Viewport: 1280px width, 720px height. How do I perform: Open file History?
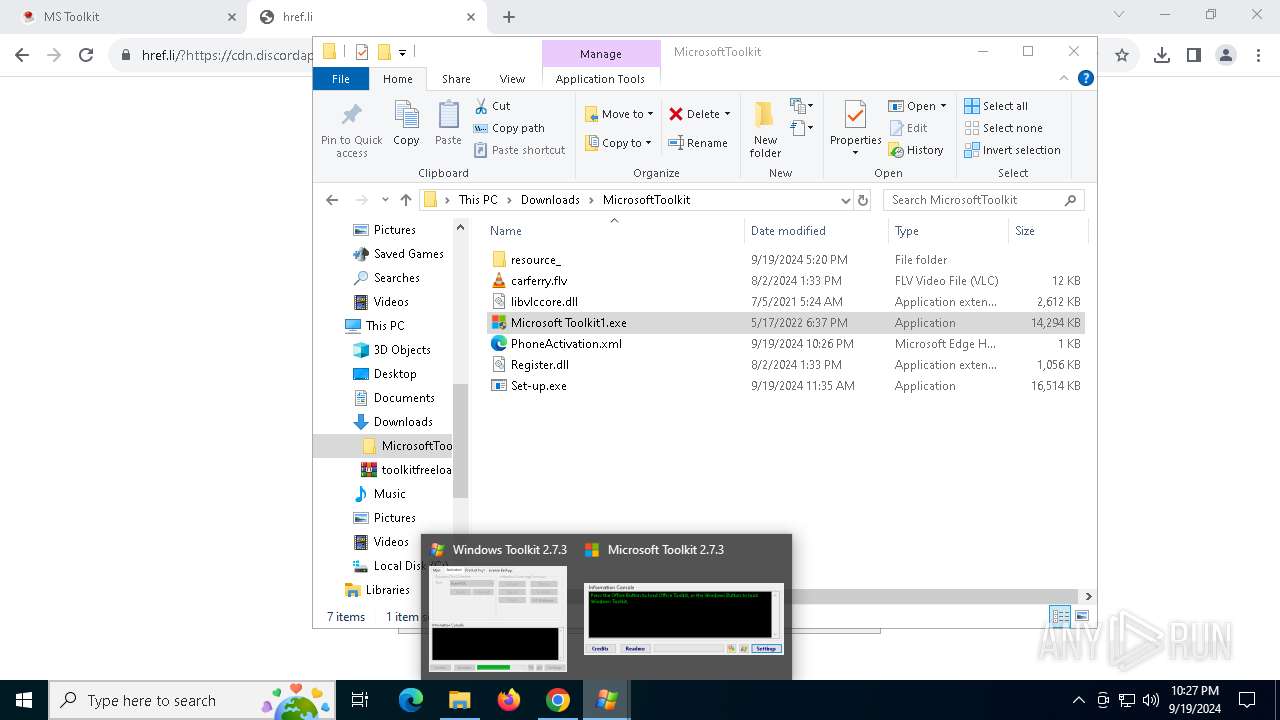tap(915, 150)
